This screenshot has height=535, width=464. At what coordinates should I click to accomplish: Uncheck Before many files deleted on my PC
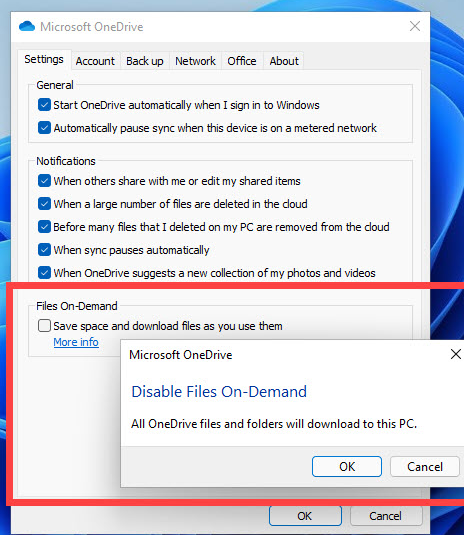44,227
